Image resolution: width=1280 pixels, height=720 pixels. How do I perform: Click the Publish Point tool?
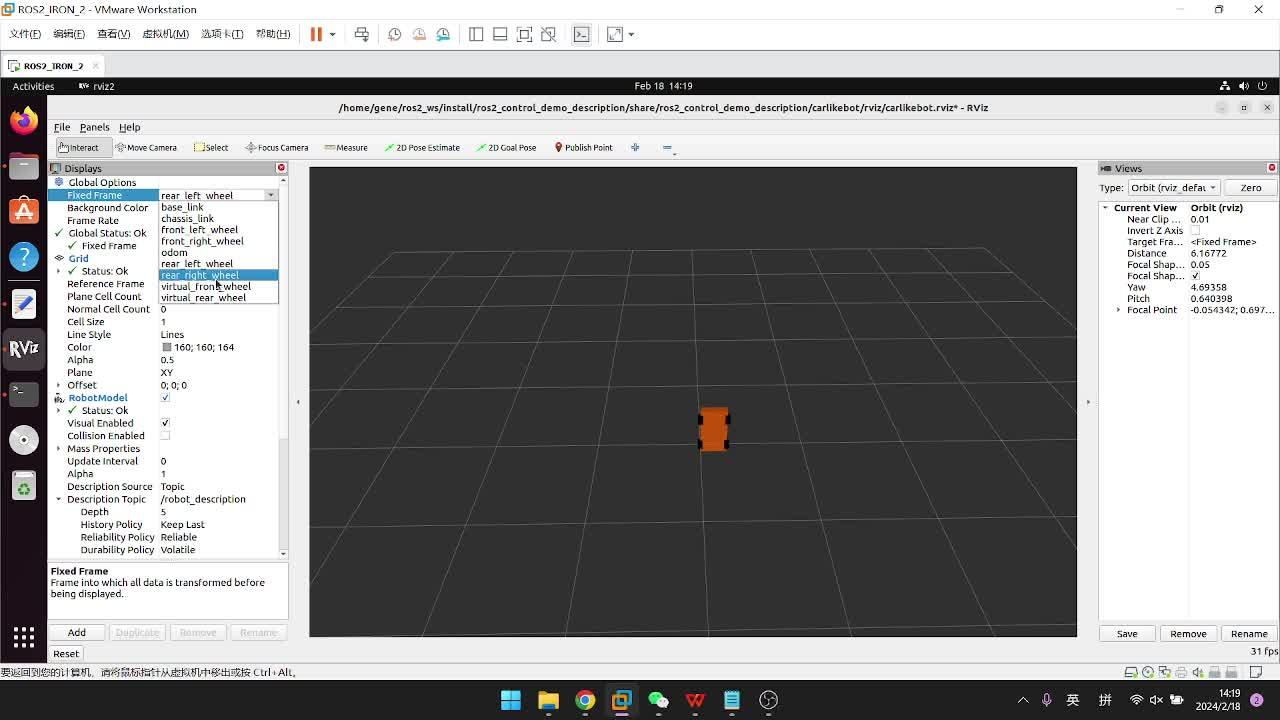coord(583,147)
